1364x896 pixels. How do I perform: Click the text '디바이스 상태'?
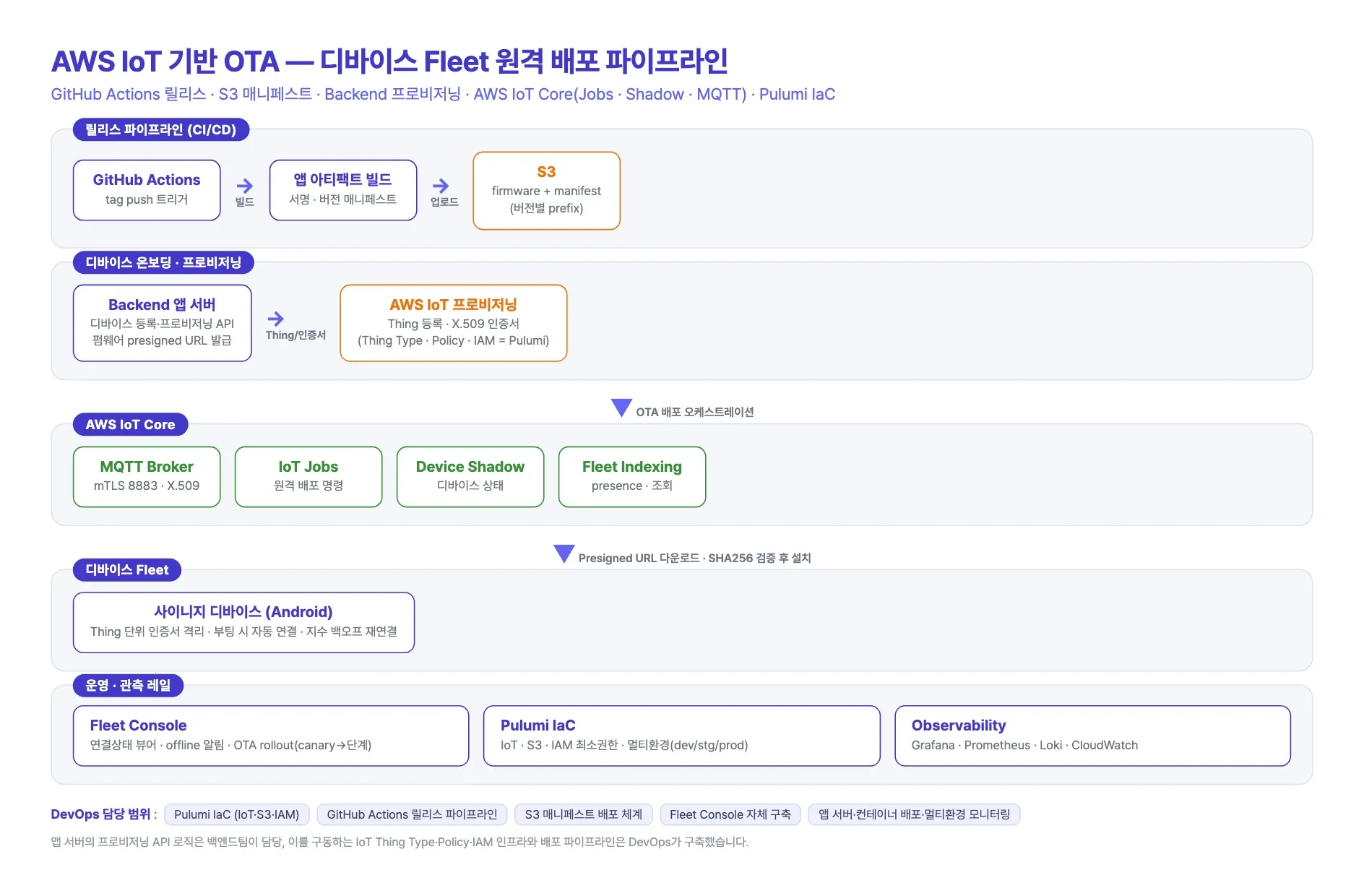pos(470,486)
